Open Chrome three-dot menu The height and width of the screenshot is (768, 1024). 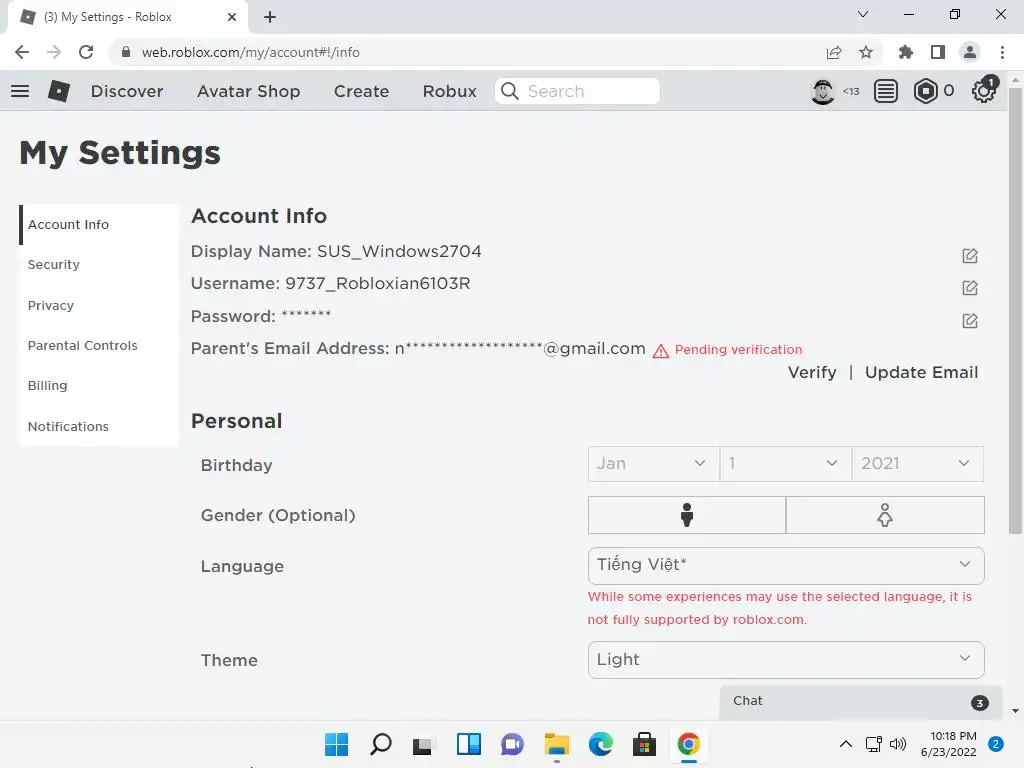1002,52
